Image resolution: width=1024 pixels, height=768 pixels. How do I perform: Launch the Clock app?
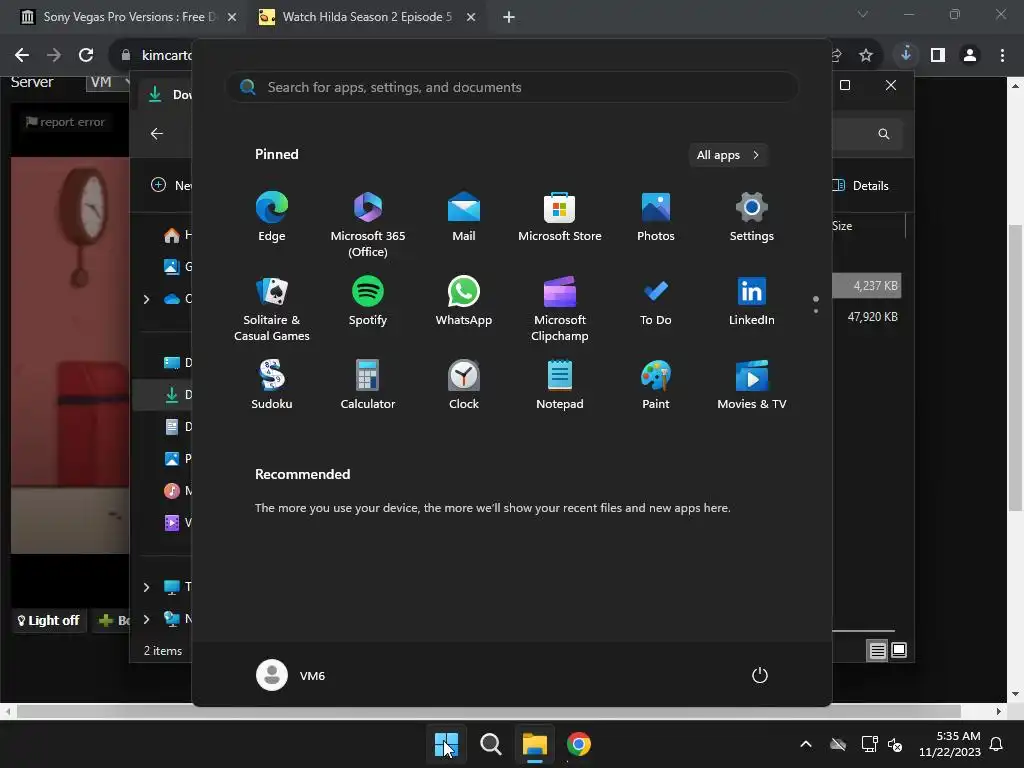point(464,385)
